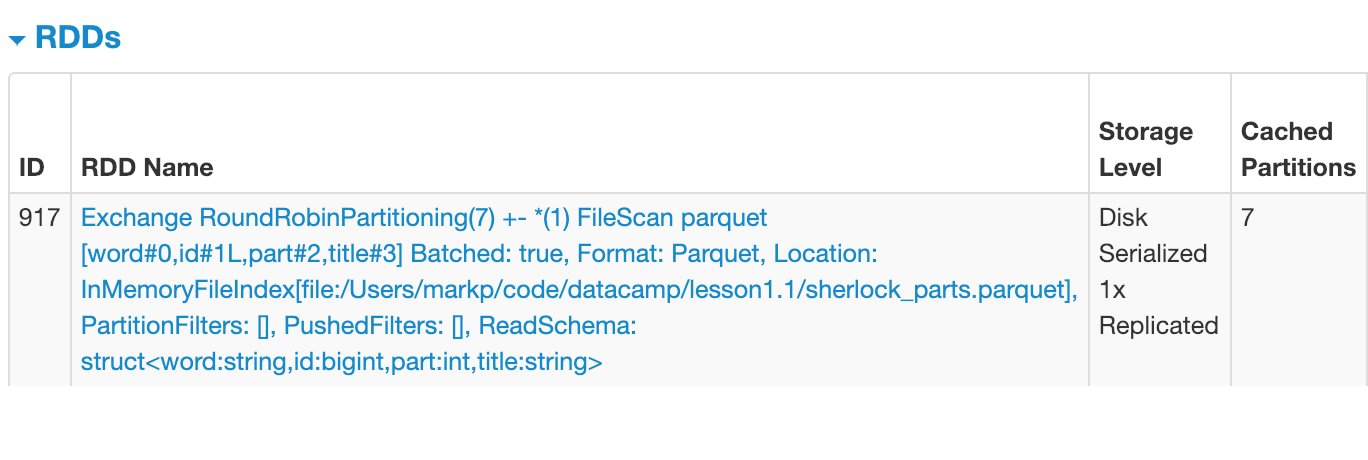Screen dimensions: 1368x460
Task: Sort by the ID column header
Action: coord(32,168)
